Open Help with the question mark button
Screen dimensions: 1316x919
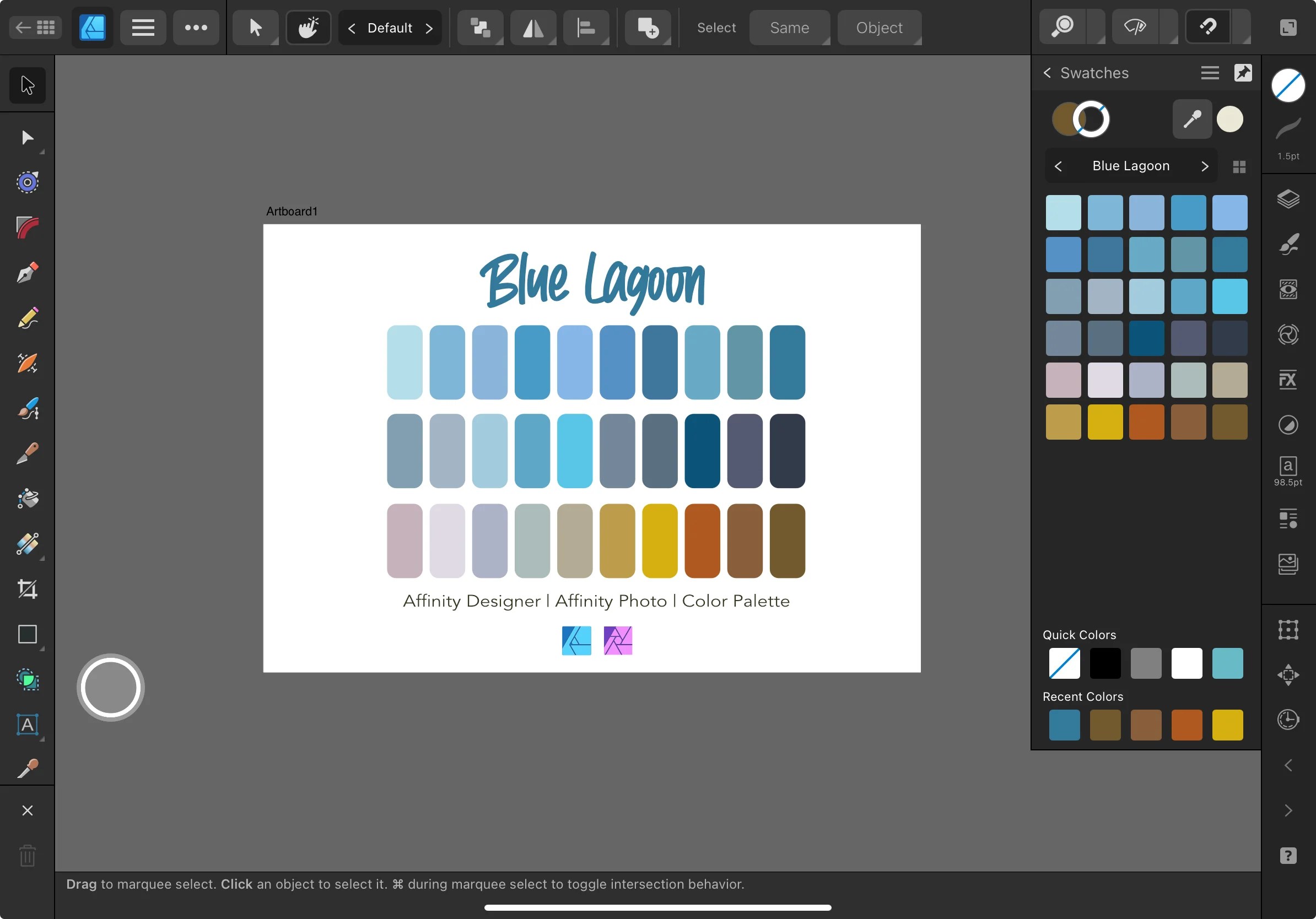tap(1288, 856)
